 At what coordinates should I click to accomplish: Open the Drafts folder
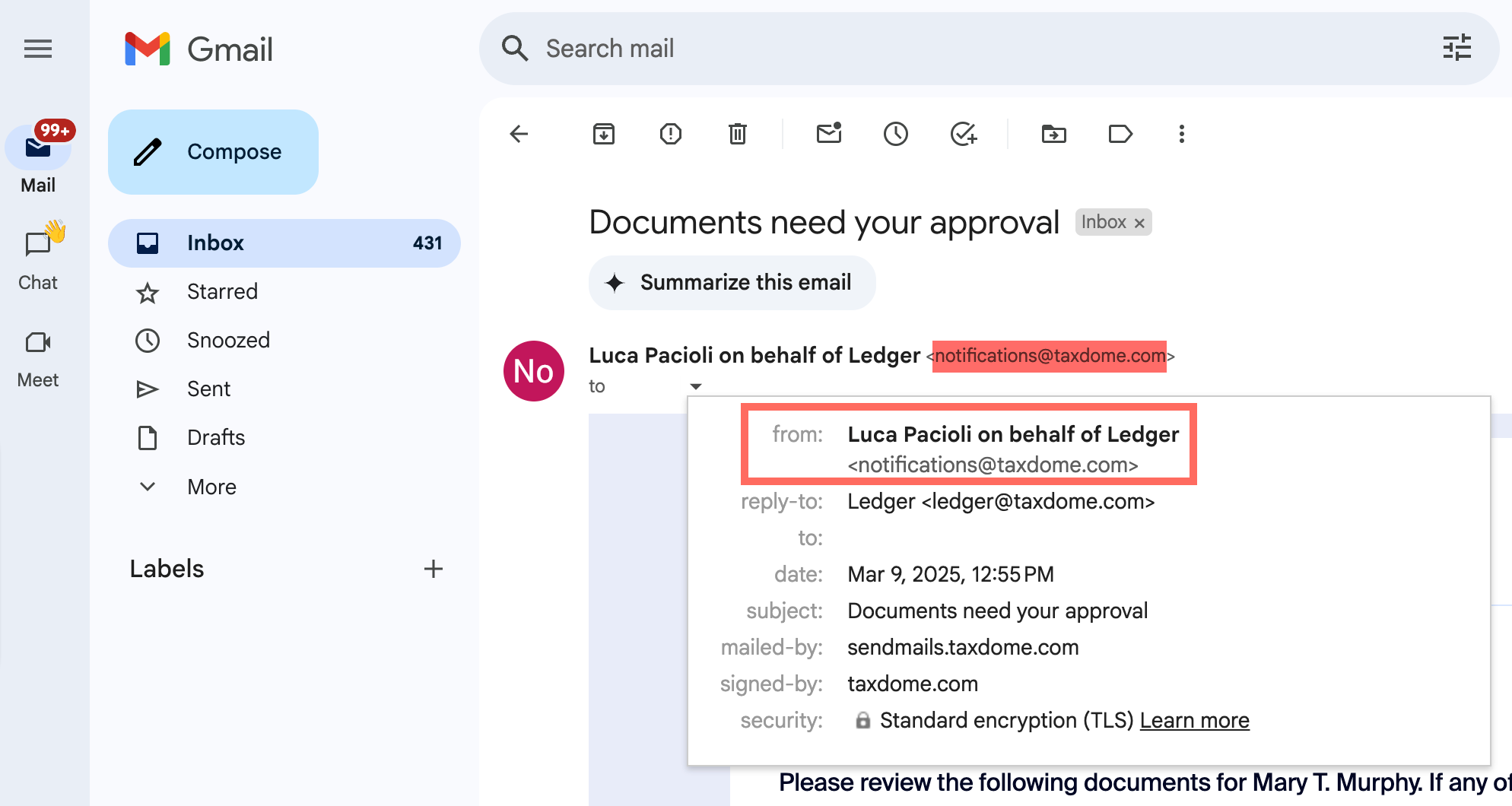[216, 438]
